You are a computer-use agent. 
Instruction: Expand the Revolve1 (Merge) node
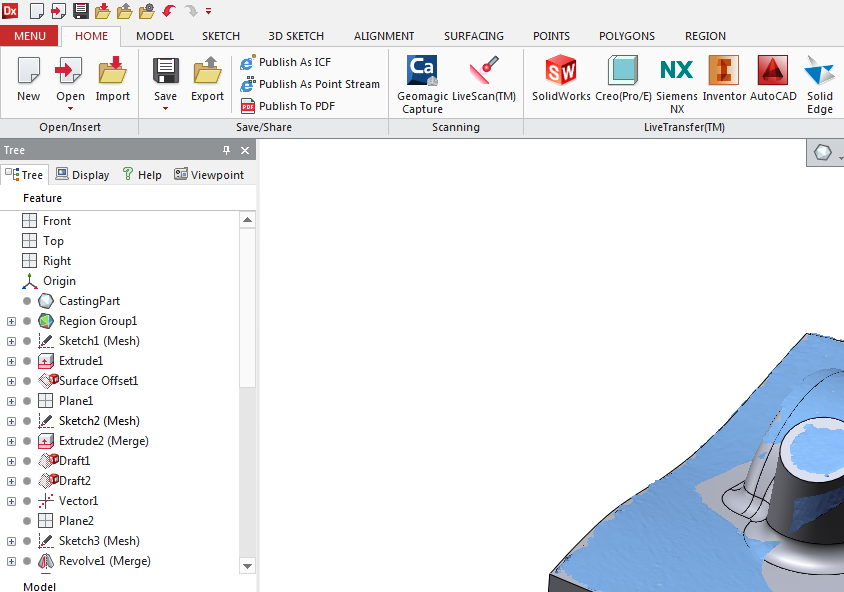click(x=11, y=561)
